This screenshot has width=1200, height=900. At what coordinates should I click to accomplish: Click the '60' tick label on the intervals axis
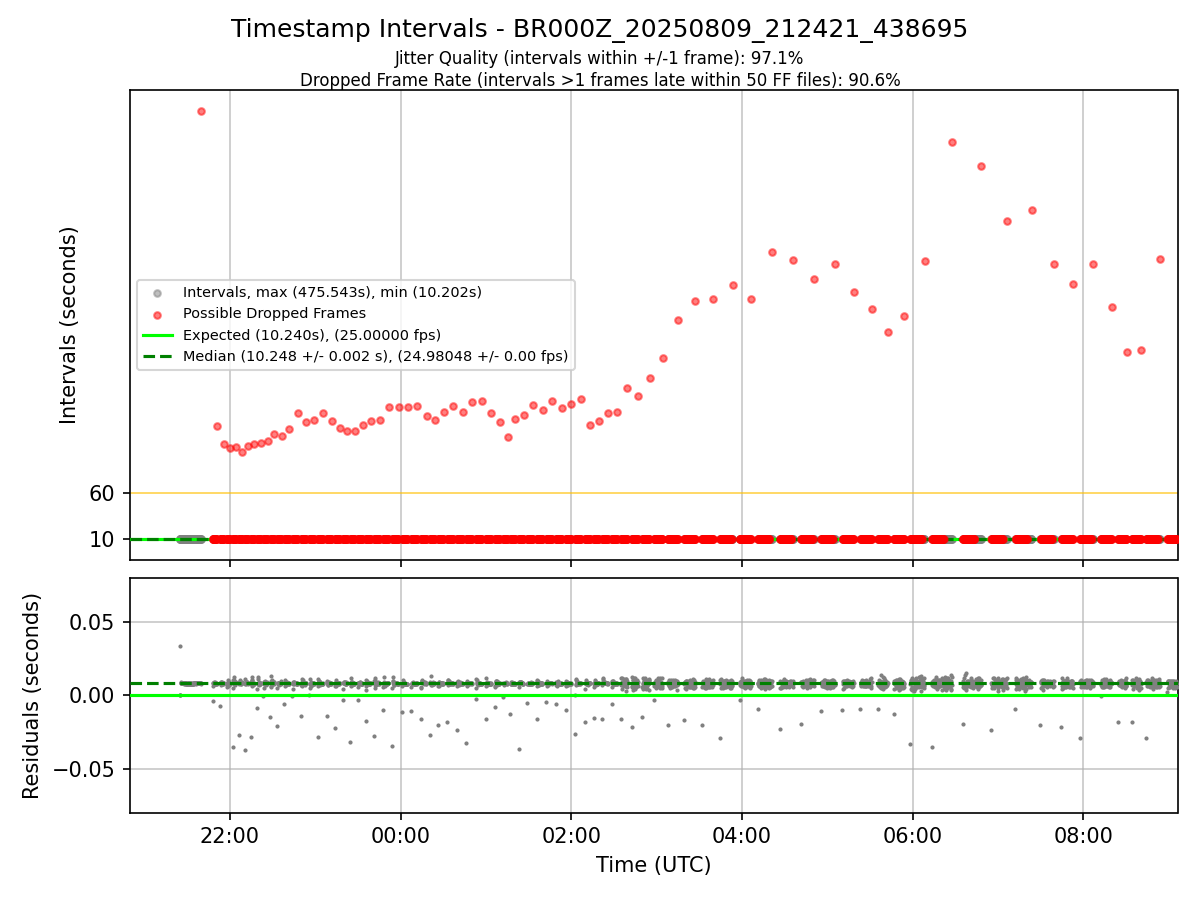click(103, 493)
